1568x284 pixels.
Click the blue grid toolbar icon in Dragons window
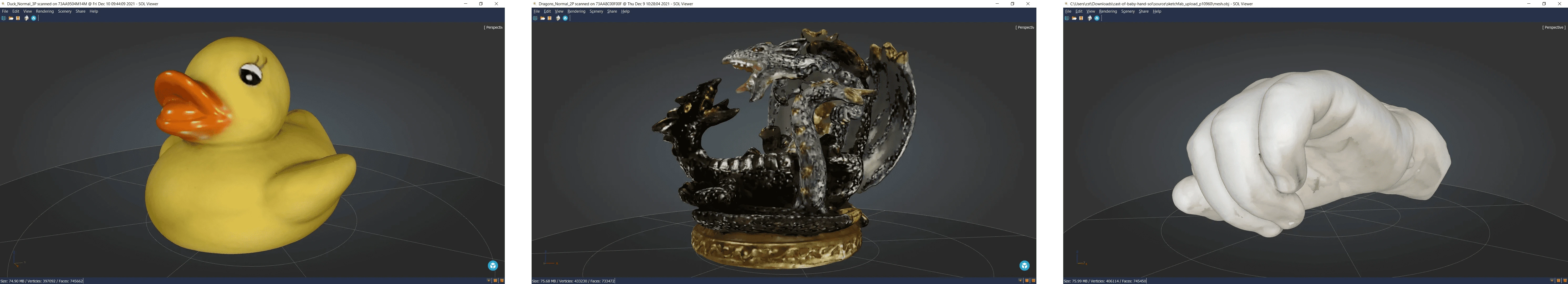click(535, 18)
